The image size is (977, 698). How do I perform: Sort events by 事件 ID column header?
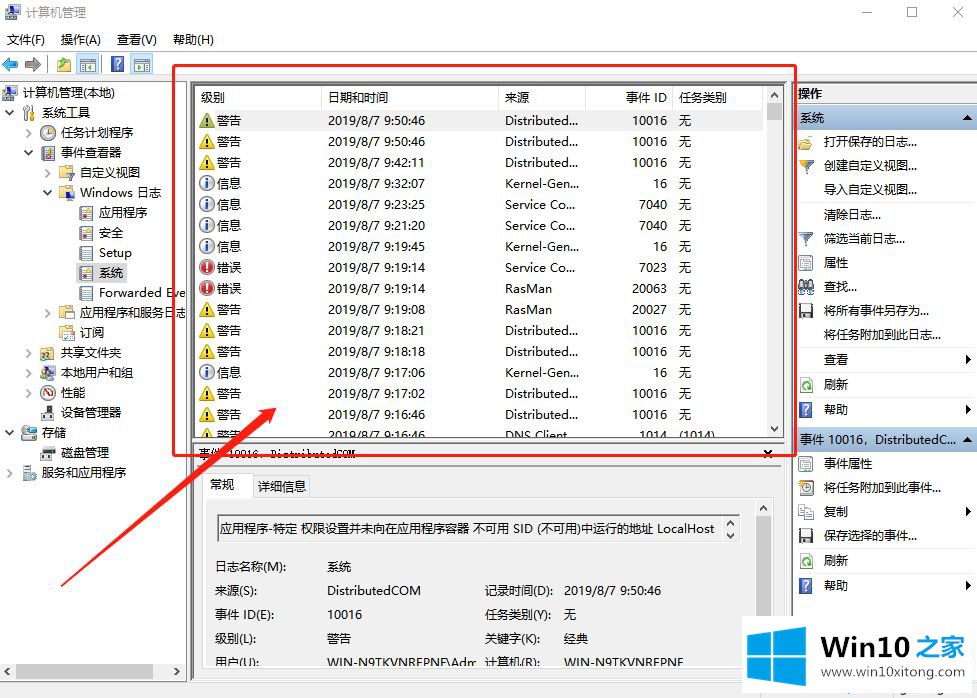click(629, 98)
